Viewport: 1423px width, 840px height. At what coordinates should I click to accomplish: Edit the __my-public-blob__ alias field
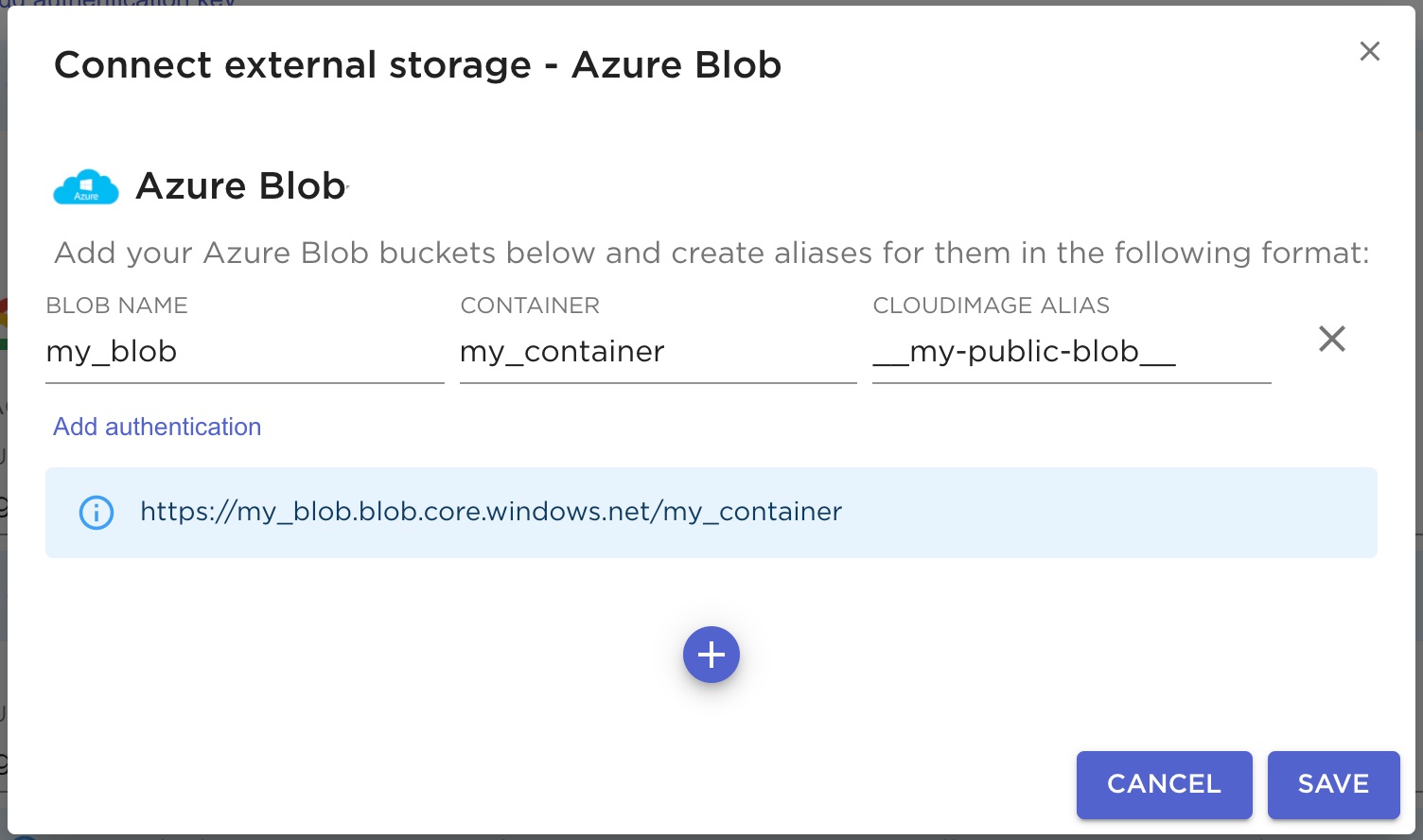click(x=1070, y=352)
